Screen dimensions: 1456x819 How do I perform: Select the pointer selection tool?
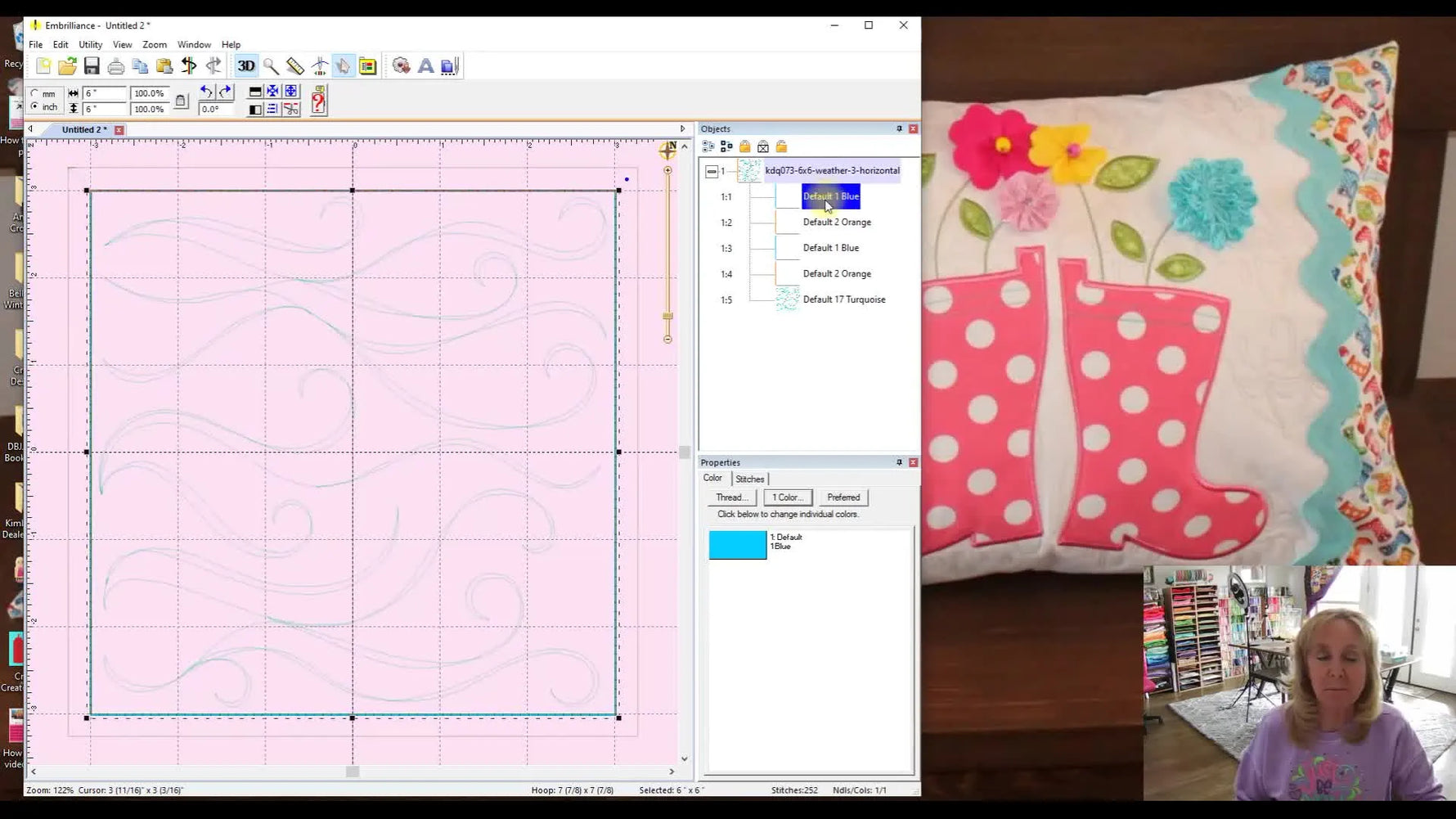click(344, 66)
